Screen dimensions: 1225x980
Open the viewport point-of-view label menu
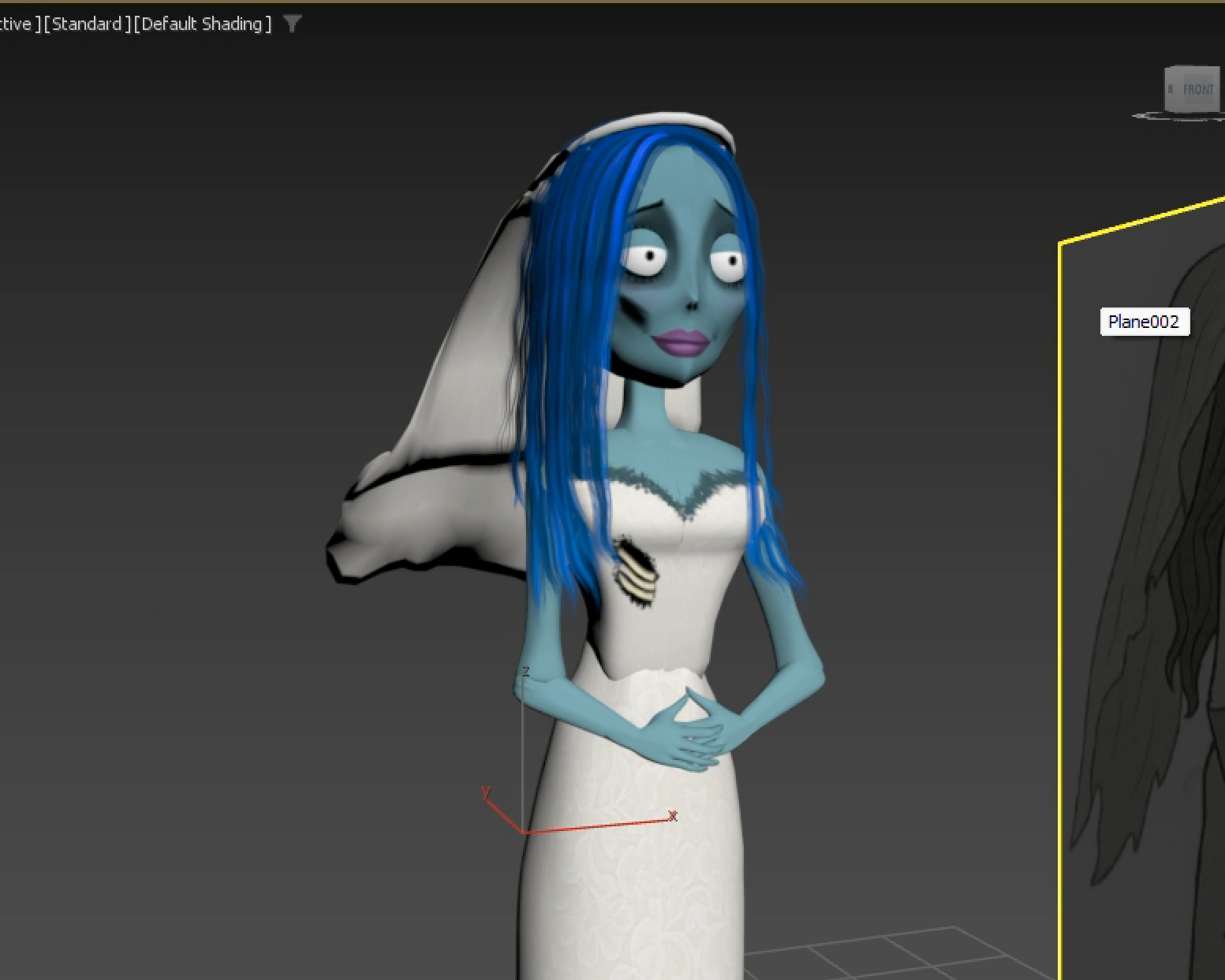tap(16, 24)
